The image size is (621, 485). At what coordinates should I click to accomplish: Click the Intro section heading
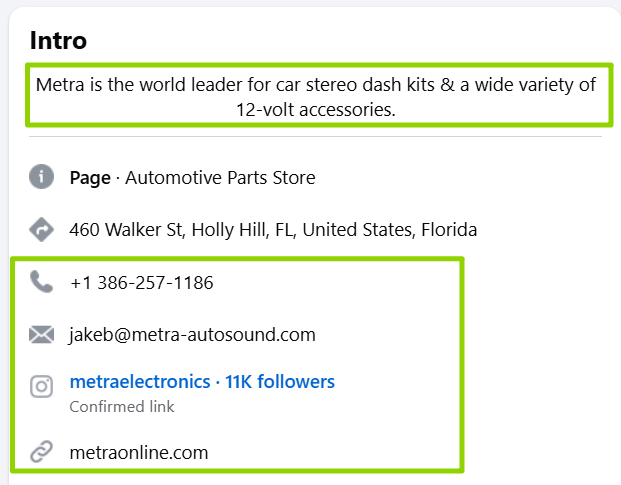tap(58, 41)
